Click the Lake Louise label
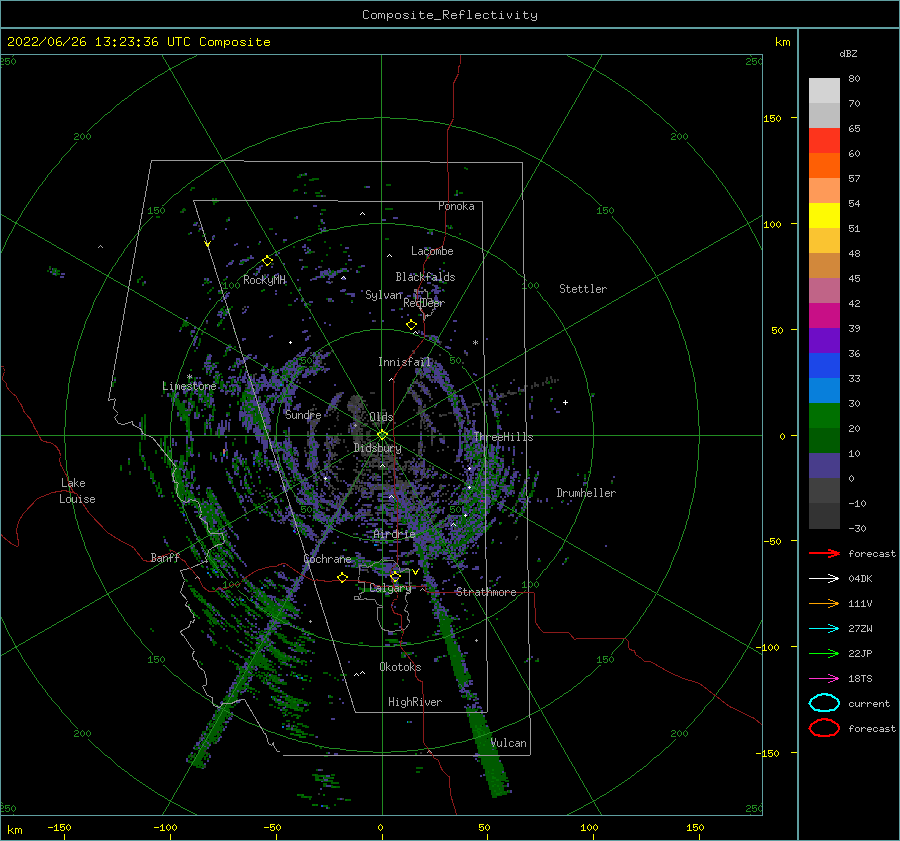900x841 pixels. [77, 491]
